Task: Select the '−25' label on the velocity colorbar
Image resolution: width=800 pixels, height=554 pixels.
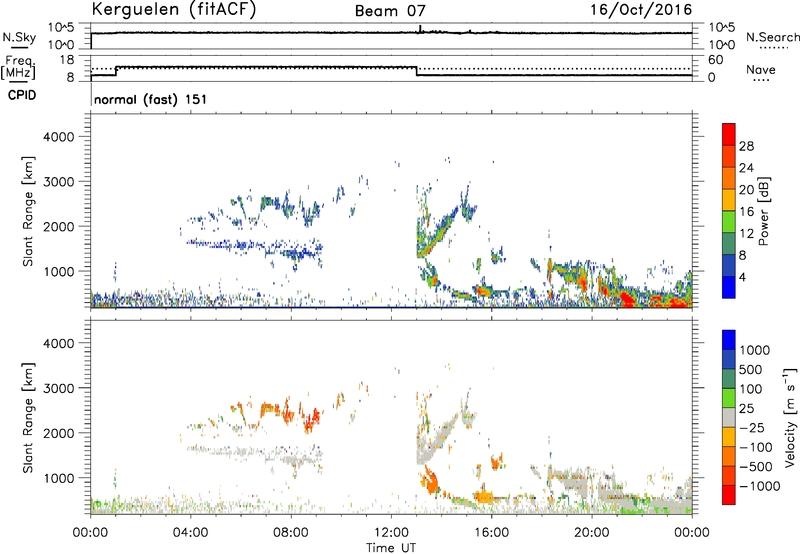Action: pos(753,427)
